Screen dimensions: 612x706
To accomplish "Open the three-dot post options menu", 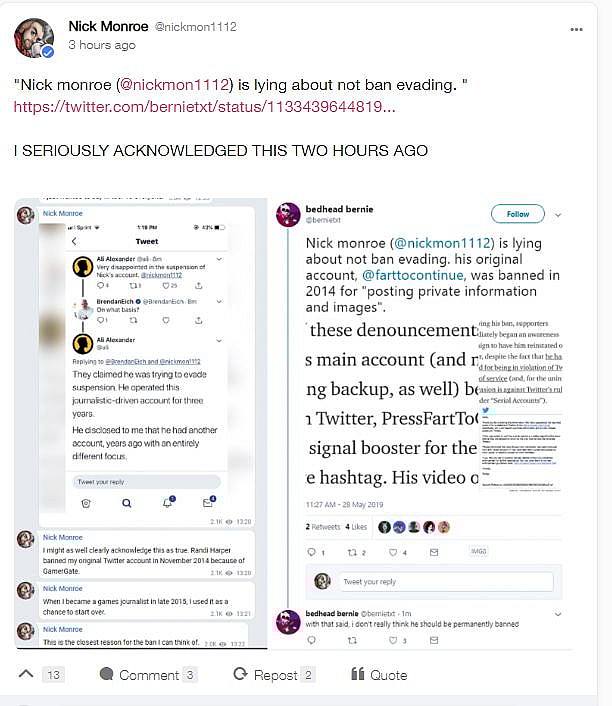I will (x=576, y=29).
